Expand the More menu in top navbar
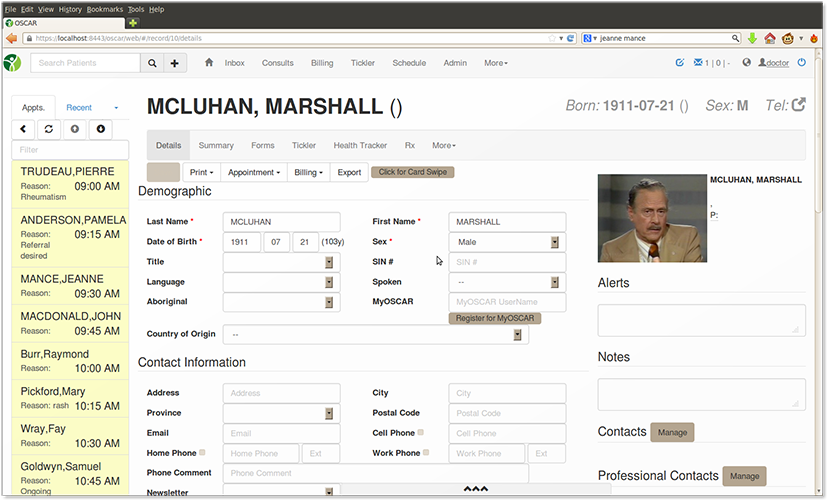 (496, 63)
